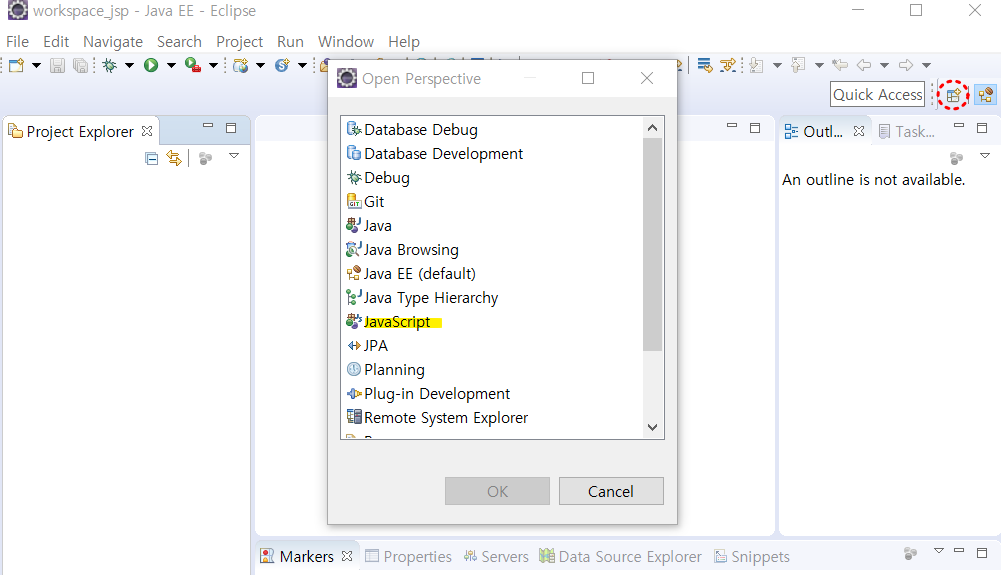Close the Outline view tab
This screenshot has width=1001, height=575.
click(859, 131)
